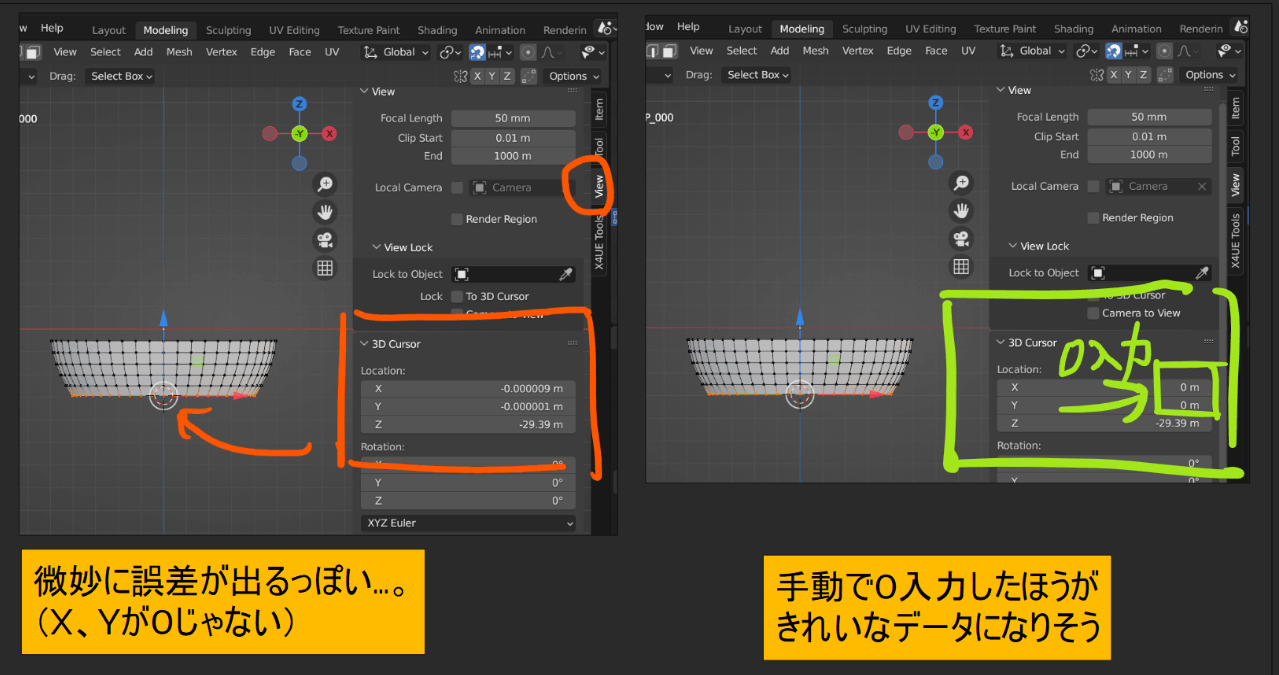
Task: Click red X axis gizmo ball in right screenshot
Action: point(965,132)
